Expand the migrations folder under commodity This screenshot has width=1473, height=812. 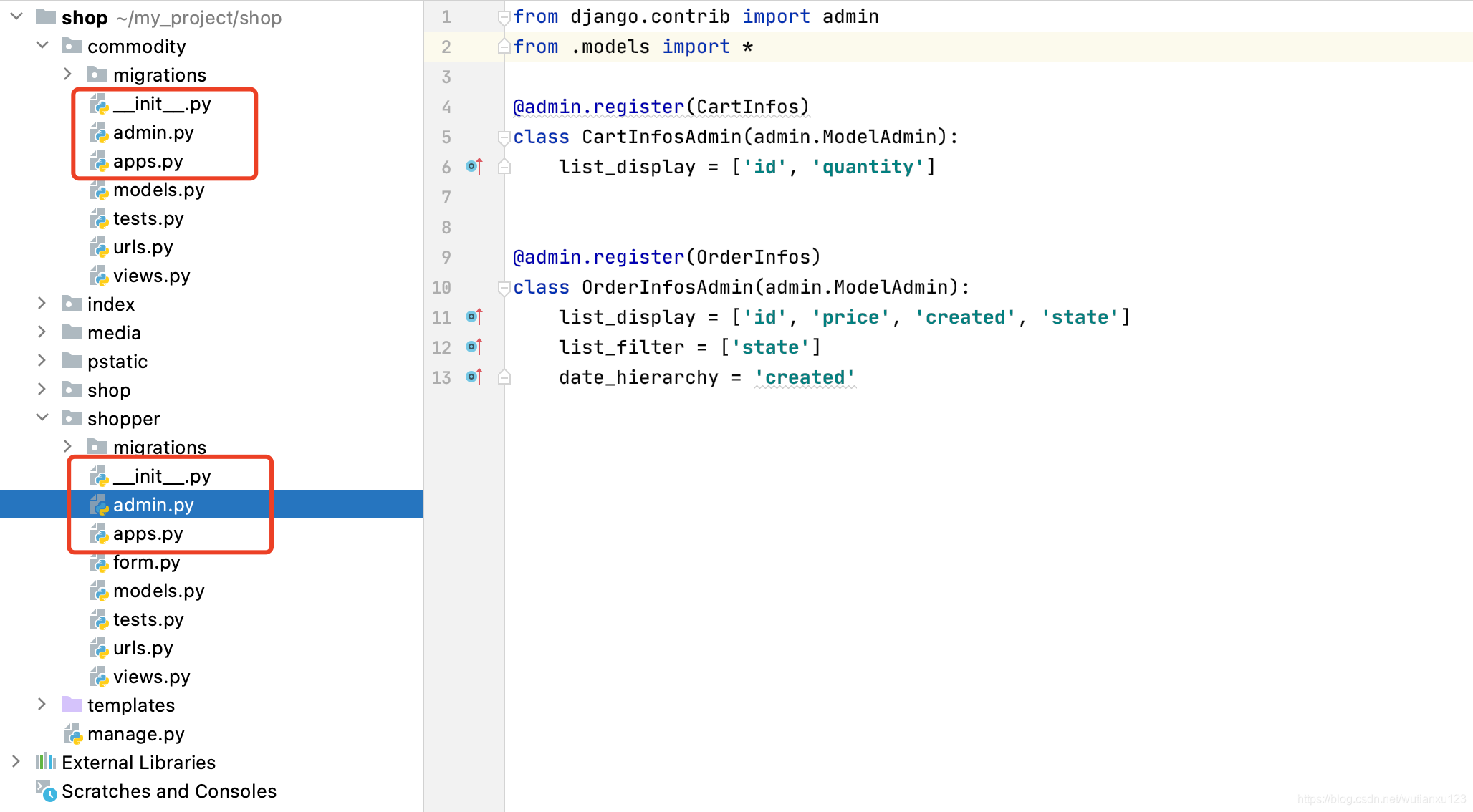[68, 74]
